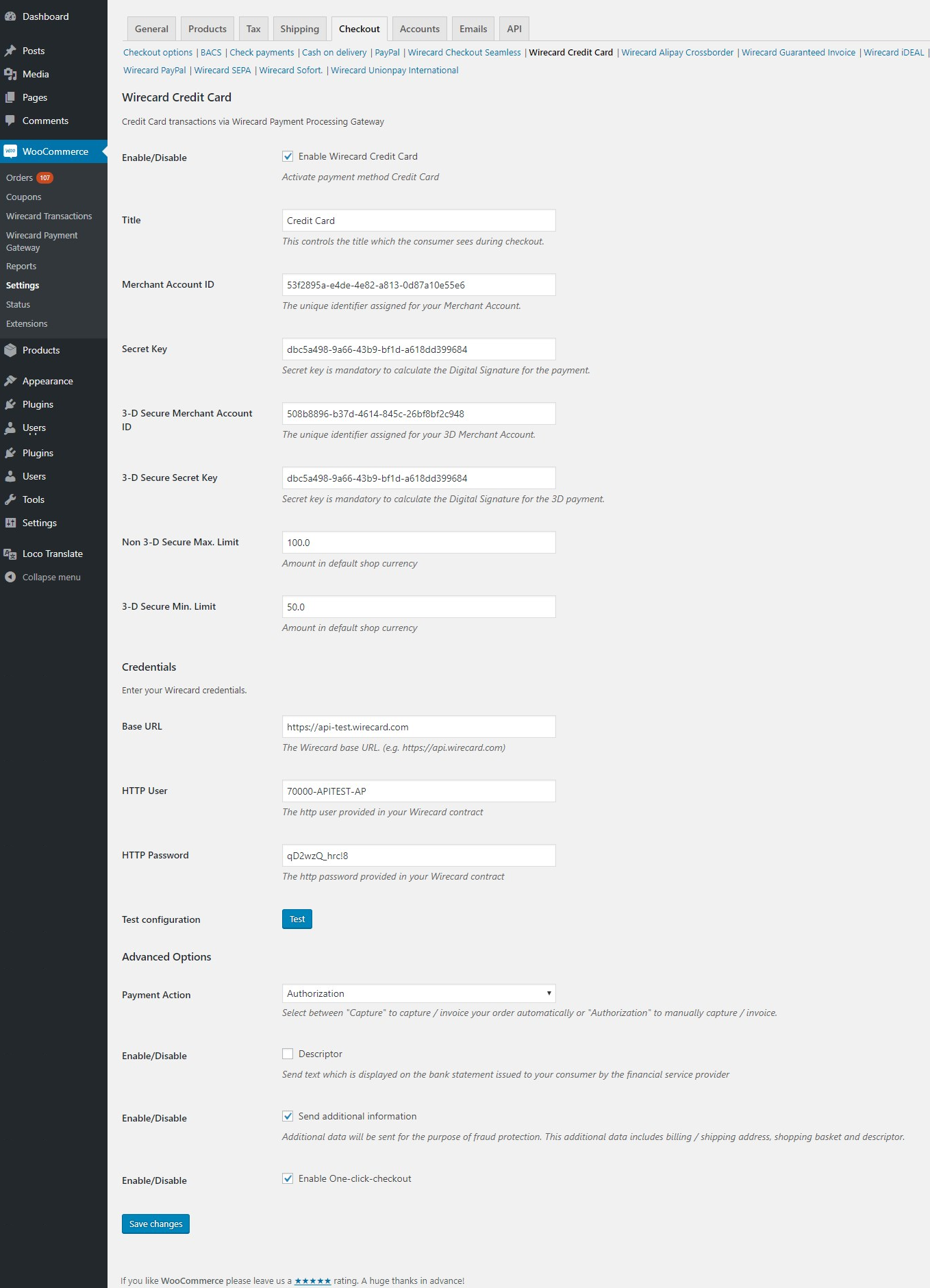This screenshot has height=1288, width=930.
Task: Switch to the General tab
Action: pyautogui.click(x=151, y=29)
